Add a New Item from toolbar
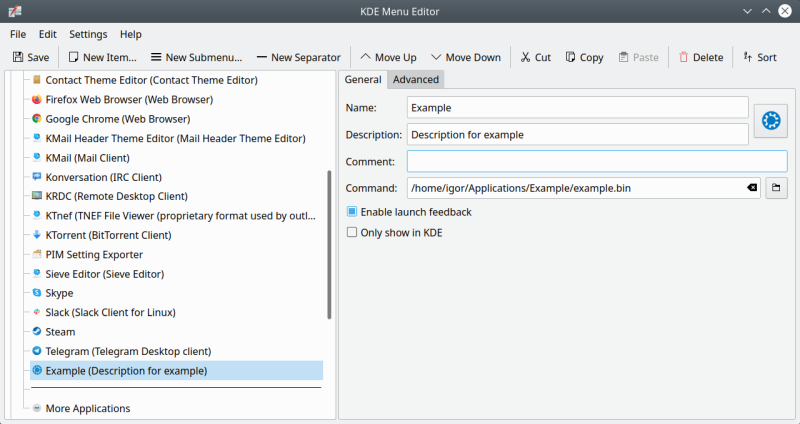800x424 pixels. (x=100, y=57)
